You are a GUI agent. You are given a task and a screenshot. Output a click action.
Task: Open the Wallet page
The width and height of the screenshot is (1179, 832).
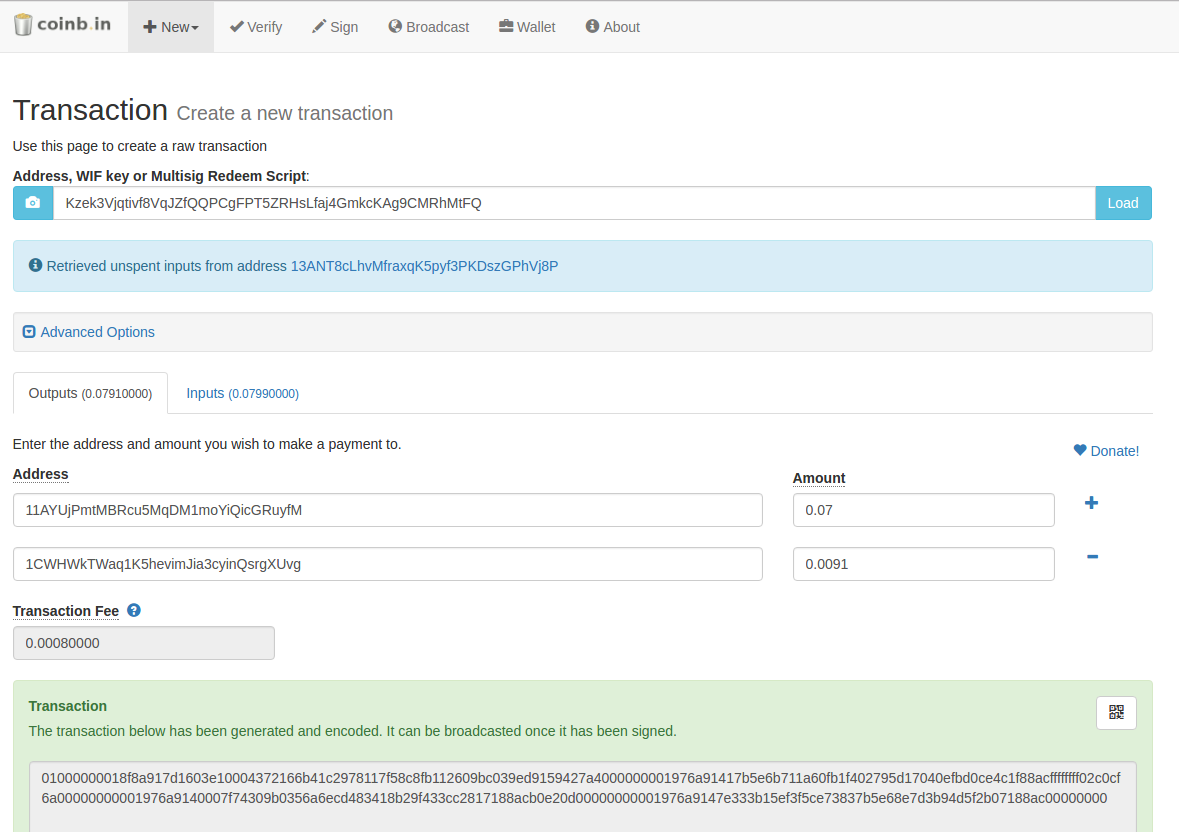tap(527, 27)
